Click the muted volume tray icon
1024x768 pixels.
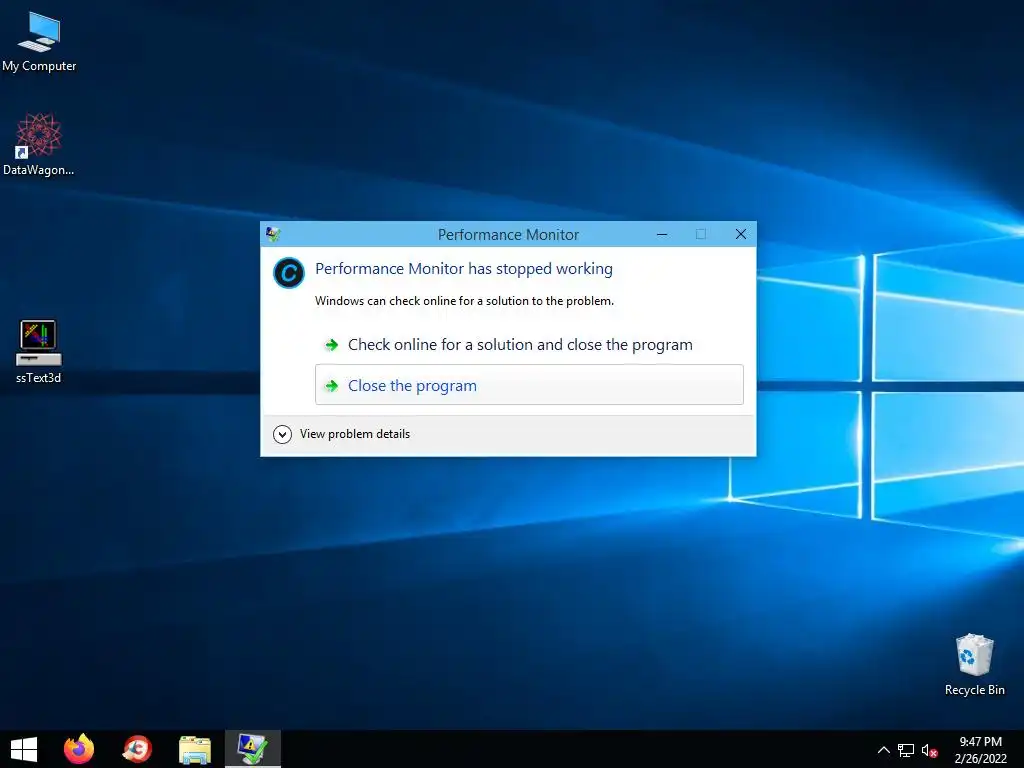point(929,750)
